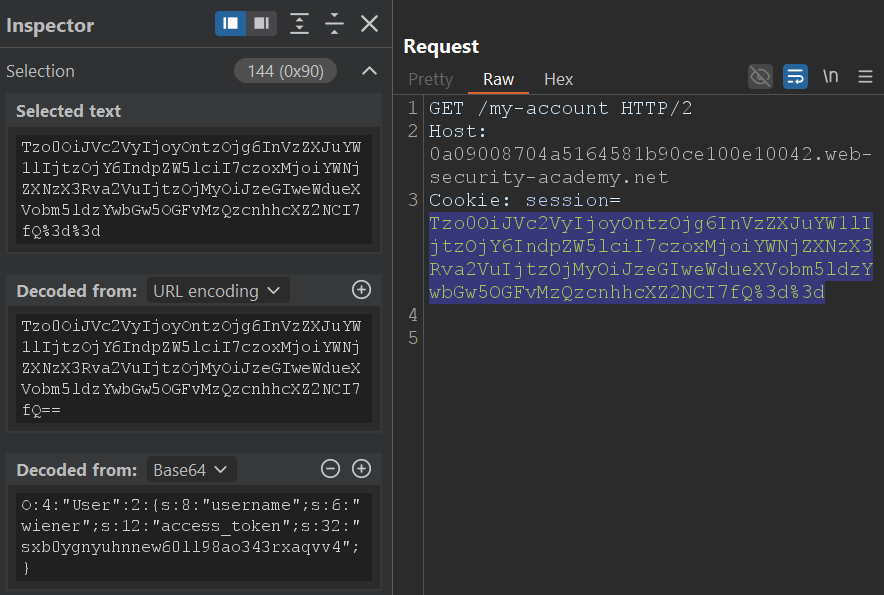Screen dimensions: 884x595
Task: Switch to the Pretty tab
Action: point(430,79)
